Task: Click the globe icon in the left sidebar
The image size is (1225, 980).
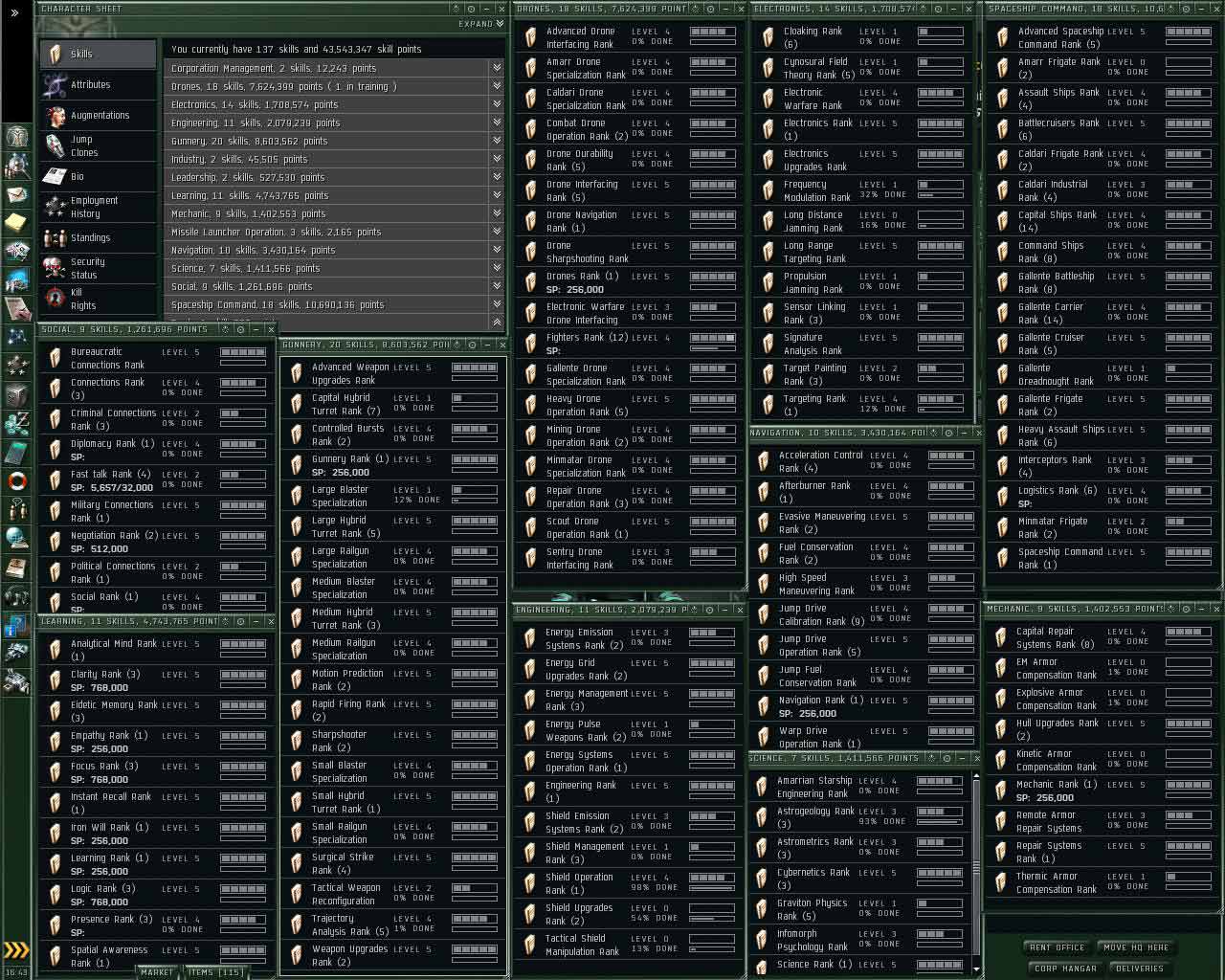Action: (17, 538)
